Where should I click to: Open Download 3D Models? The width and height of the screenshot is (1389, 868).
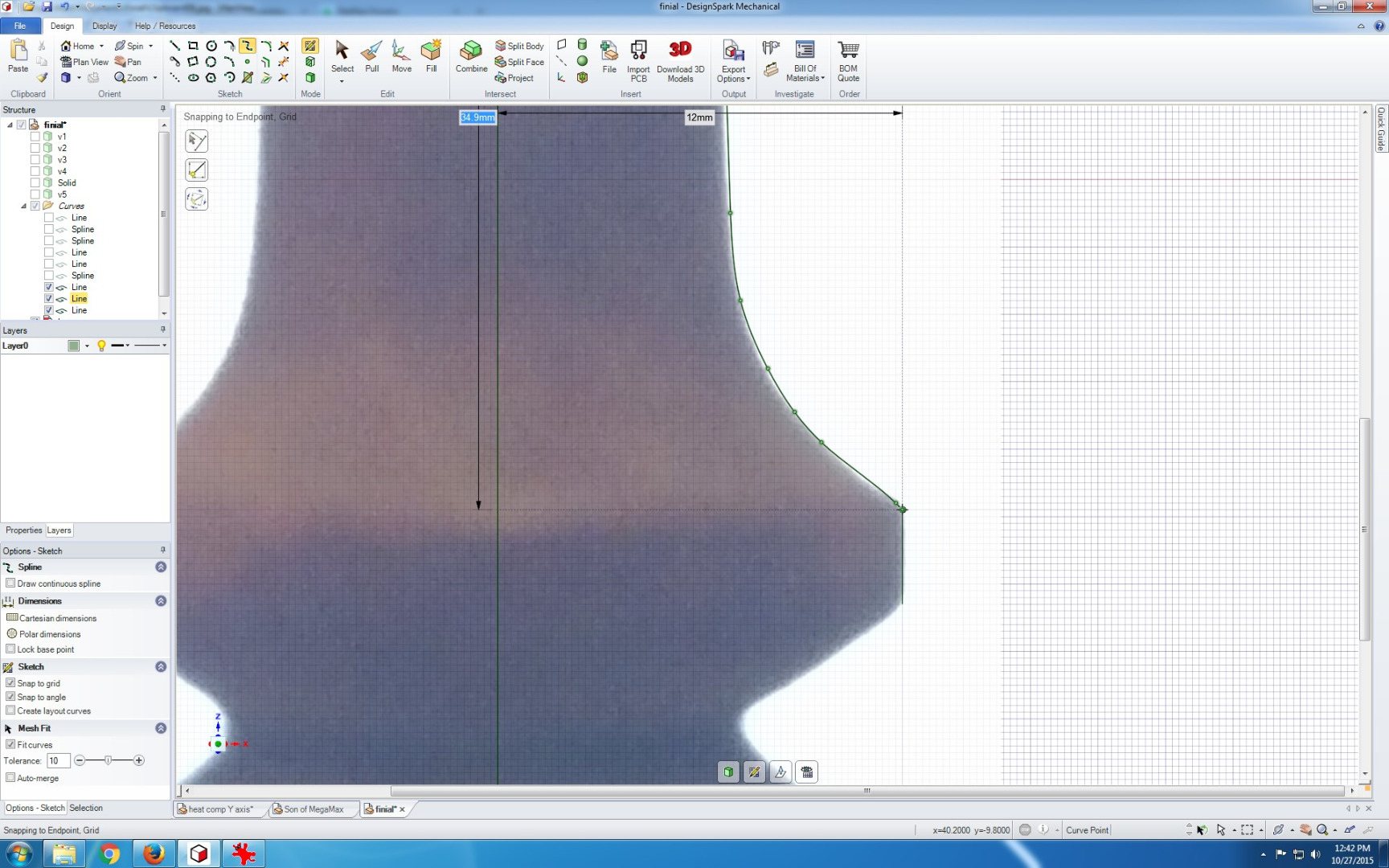[680, 61]
